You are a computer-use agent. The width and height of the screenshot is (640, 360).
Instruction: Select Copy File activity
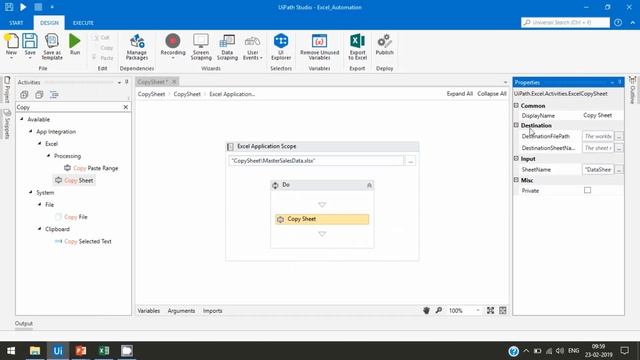(x=71, y=217)
